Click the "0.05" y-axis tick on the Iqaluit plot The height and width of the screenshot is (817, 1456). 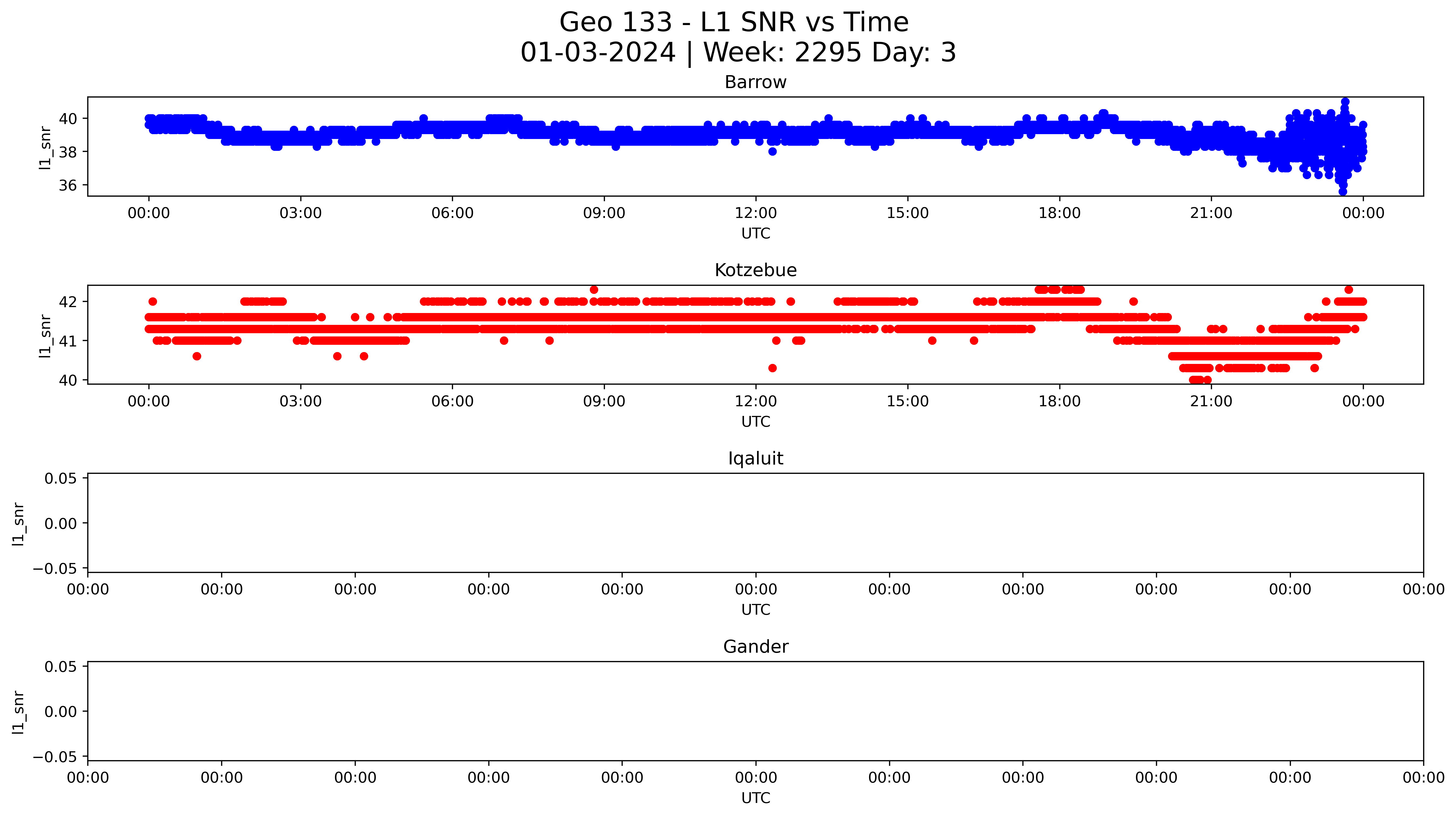(x=61, y=479)
